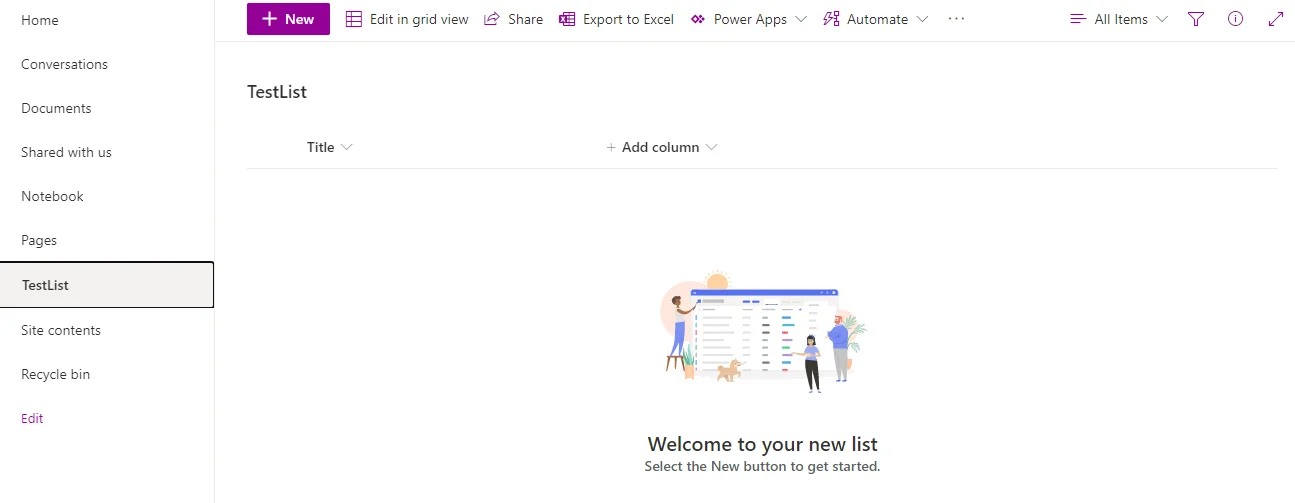Expand the All Items view dropdown

point(1119,19)
